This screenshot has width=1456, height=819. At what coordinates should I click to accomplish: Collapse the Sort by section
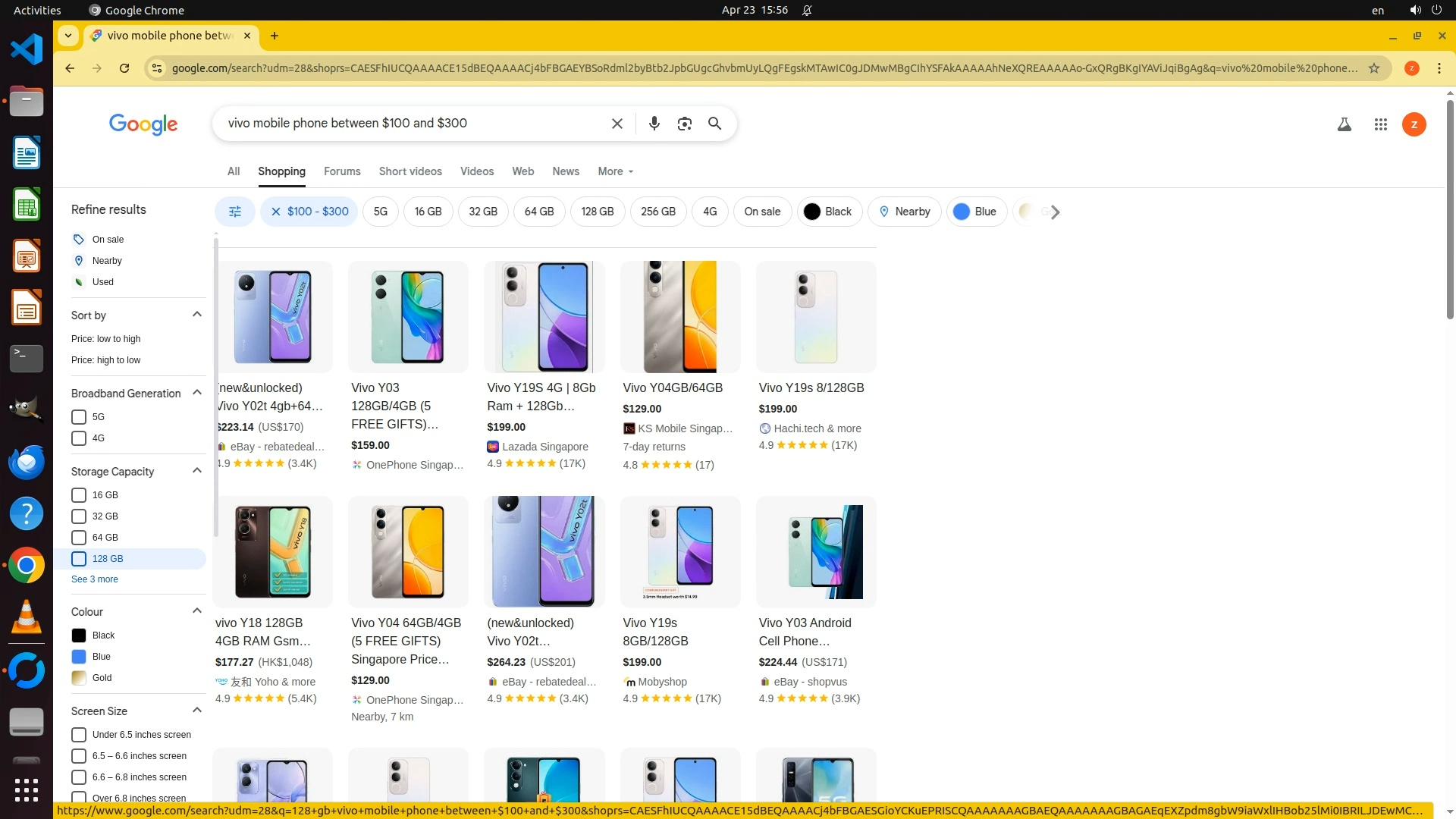197,315
